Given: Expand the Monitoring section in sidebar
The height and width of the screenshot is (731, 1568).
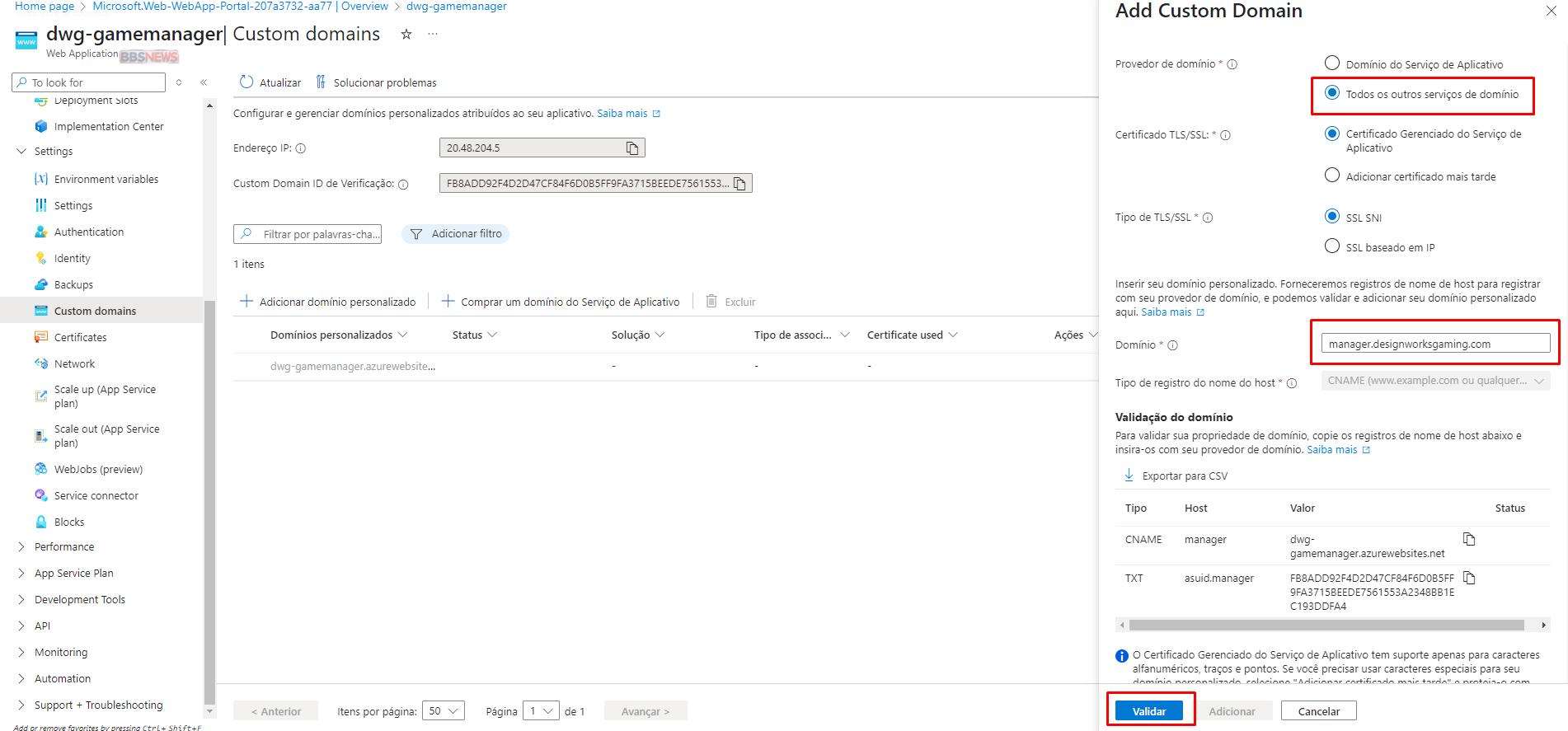Looking at the screenshot, I should click(x=21, y=653).
